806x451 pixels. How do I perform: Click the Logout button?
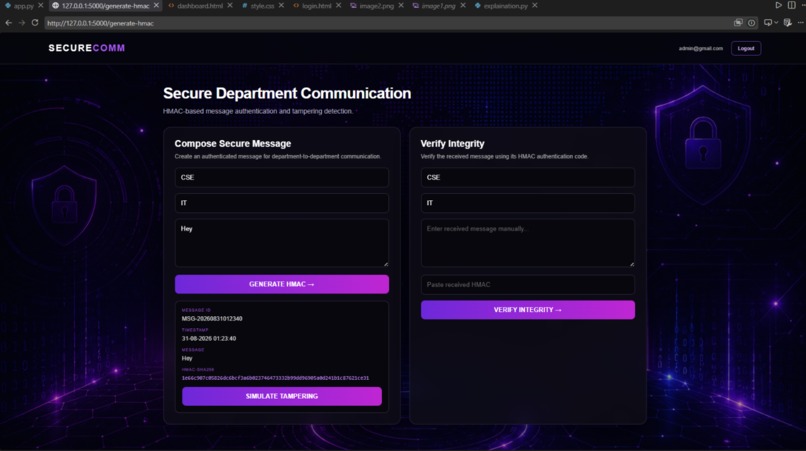(746, 48)
